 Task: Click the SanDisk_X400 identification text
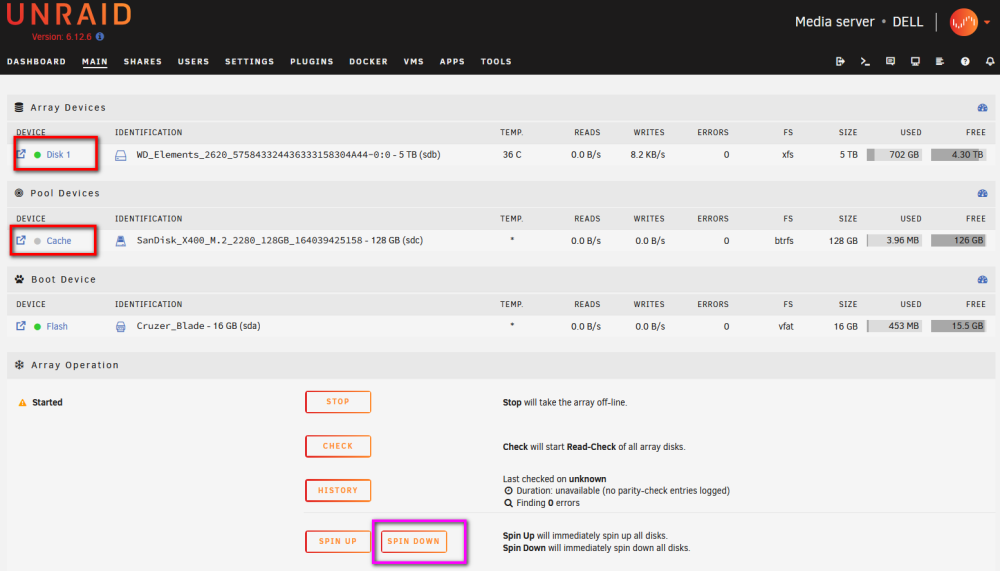pyautogui.click(x=279, y=241)
